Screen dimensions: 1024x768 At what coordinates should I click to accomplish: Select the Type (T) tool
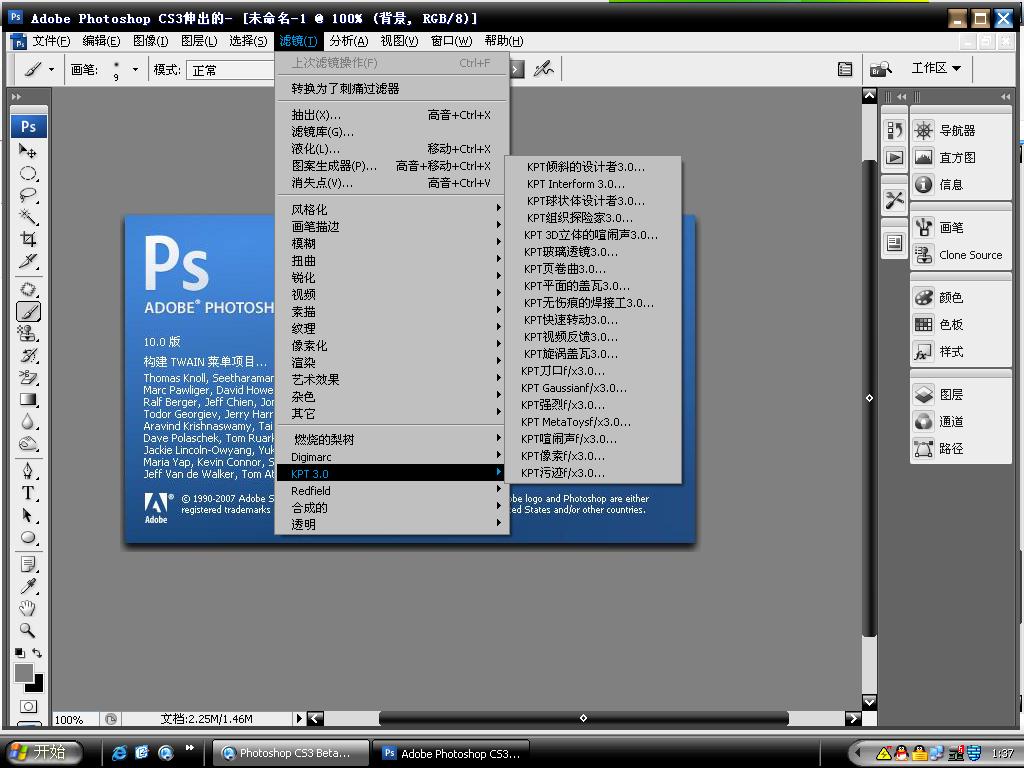click(28, 493)
